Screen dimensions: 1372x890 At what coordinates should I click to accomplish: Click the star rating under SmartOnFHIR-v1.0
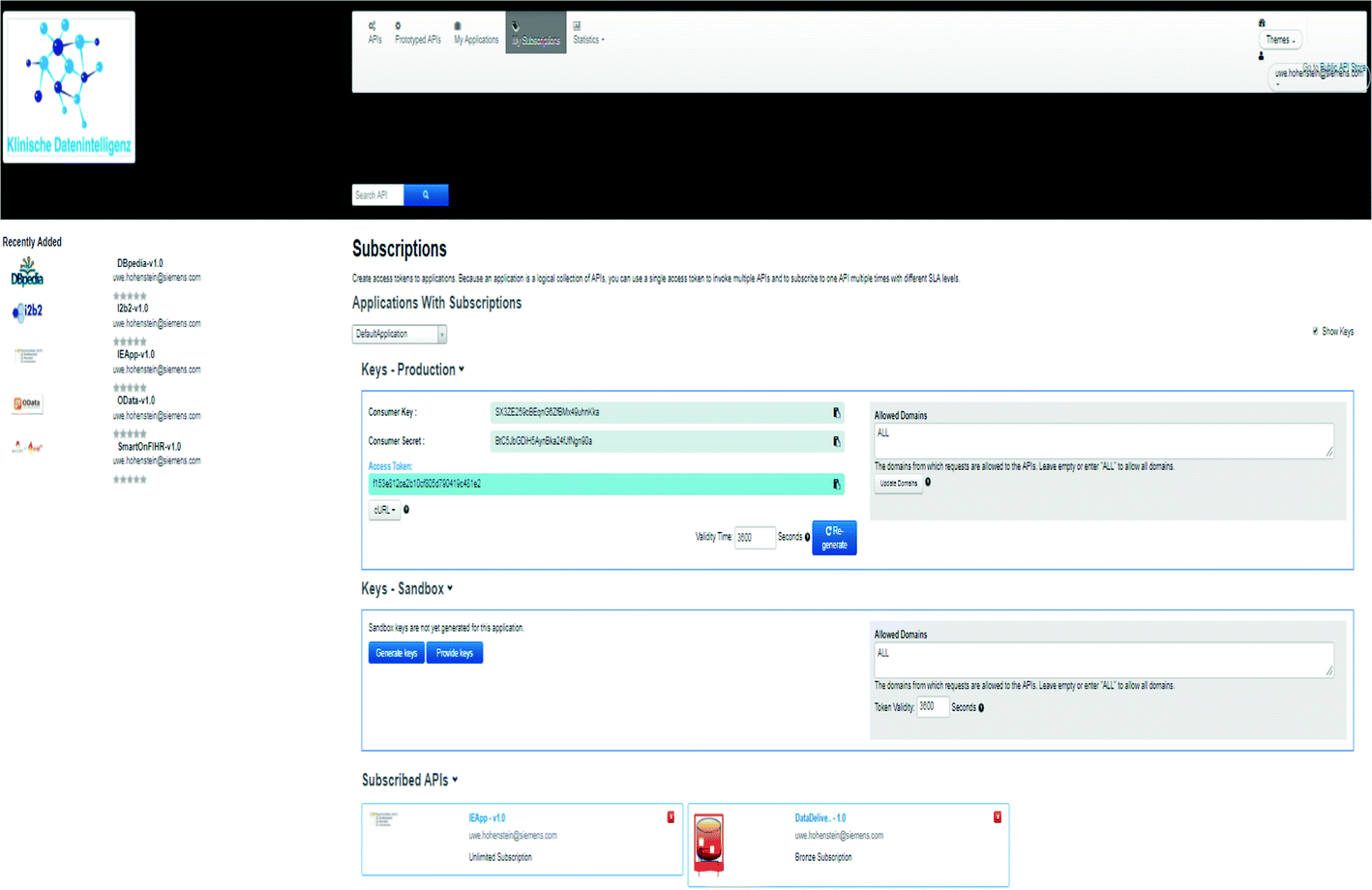130,480
